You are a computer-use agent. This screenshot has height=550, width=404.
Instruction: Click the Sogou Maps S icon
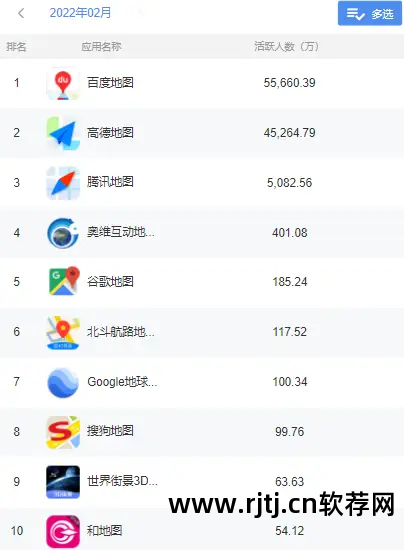[x=63, y=432]
